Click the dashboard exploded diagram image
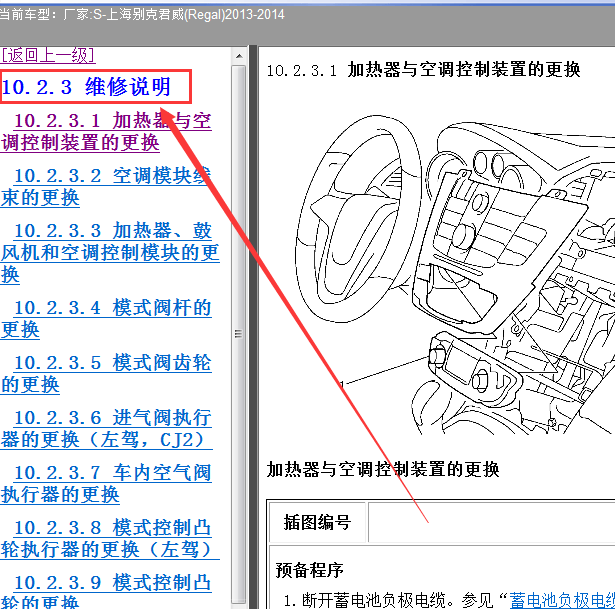 [x=455, y=275]
